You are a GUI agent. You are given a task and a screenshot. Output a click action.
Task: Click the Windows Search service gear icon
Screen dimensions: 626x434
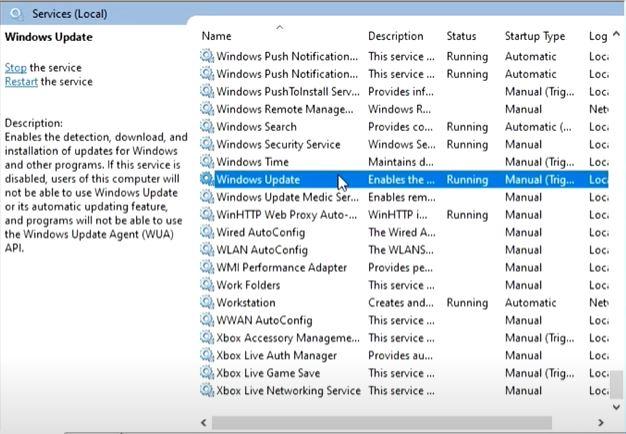[207, 127]
